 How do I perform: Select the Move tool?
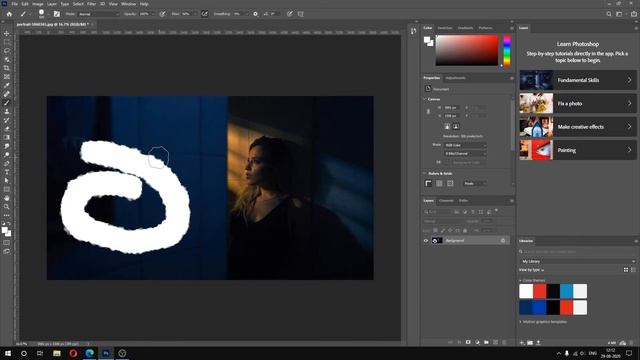[x=7, y=33]
